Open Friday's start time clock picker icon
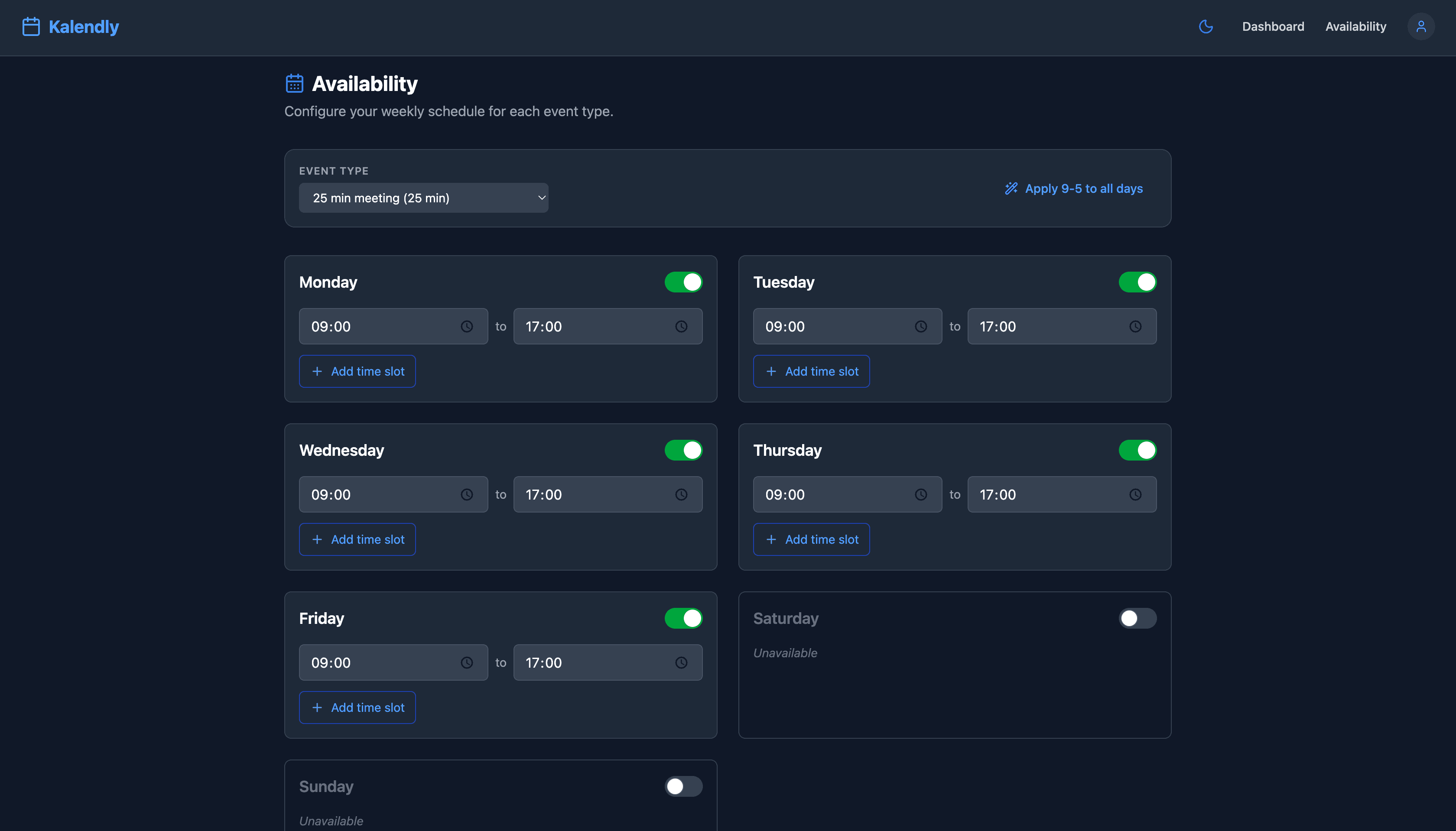 point(466,662)
